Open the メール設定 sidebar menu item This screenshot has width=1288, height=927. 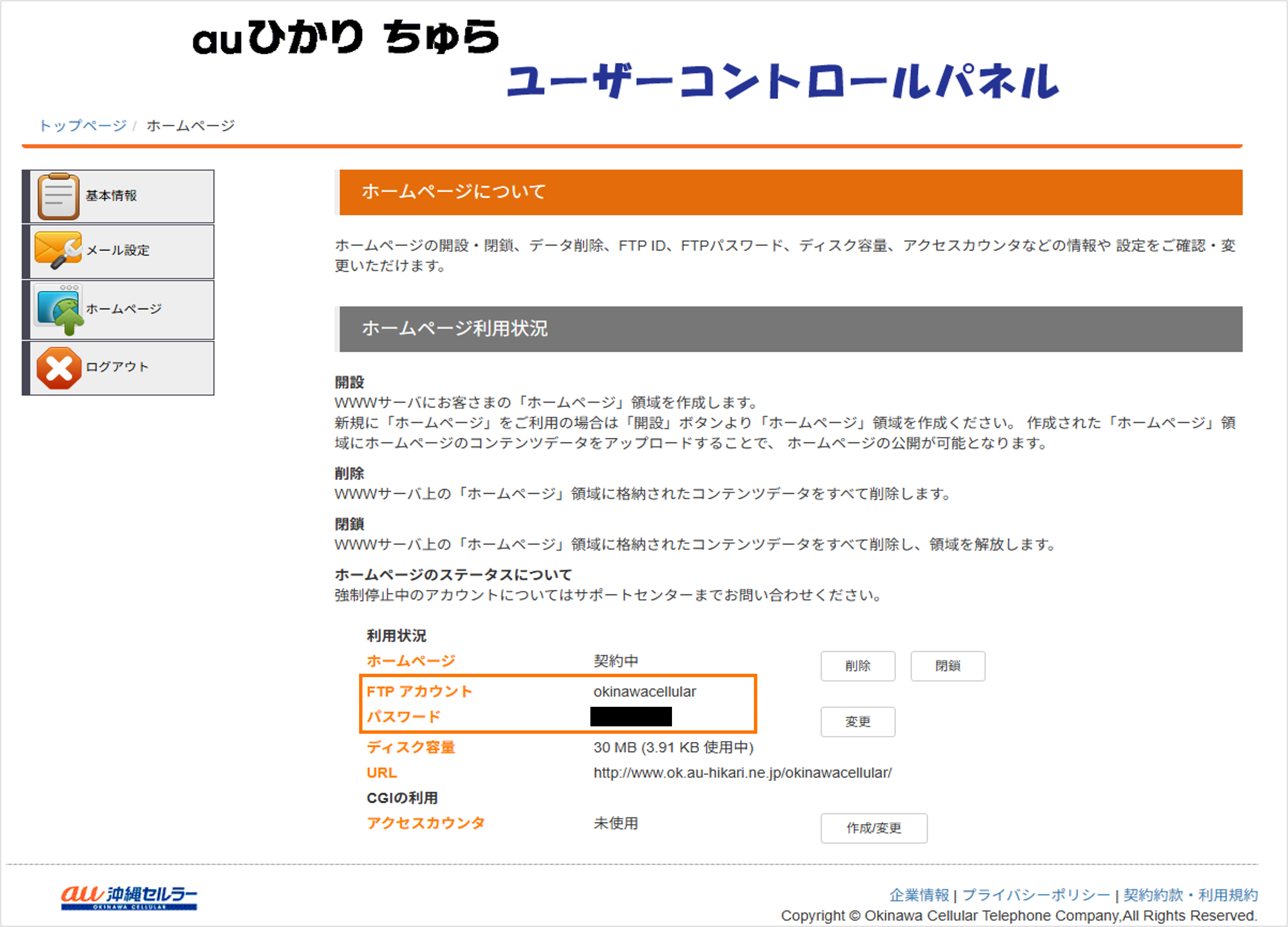click(x=118, y=252)
